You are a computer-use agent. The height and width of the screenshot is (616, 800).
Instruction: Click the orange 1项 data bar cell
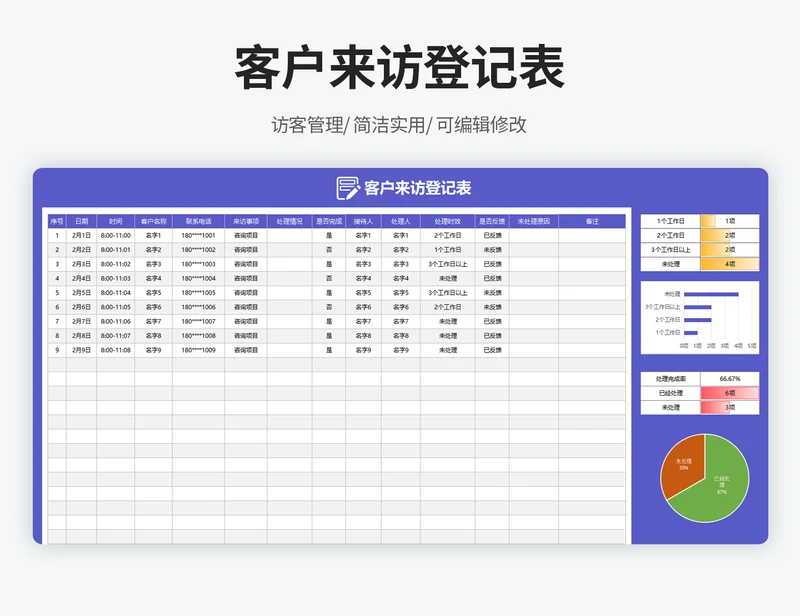730,221
